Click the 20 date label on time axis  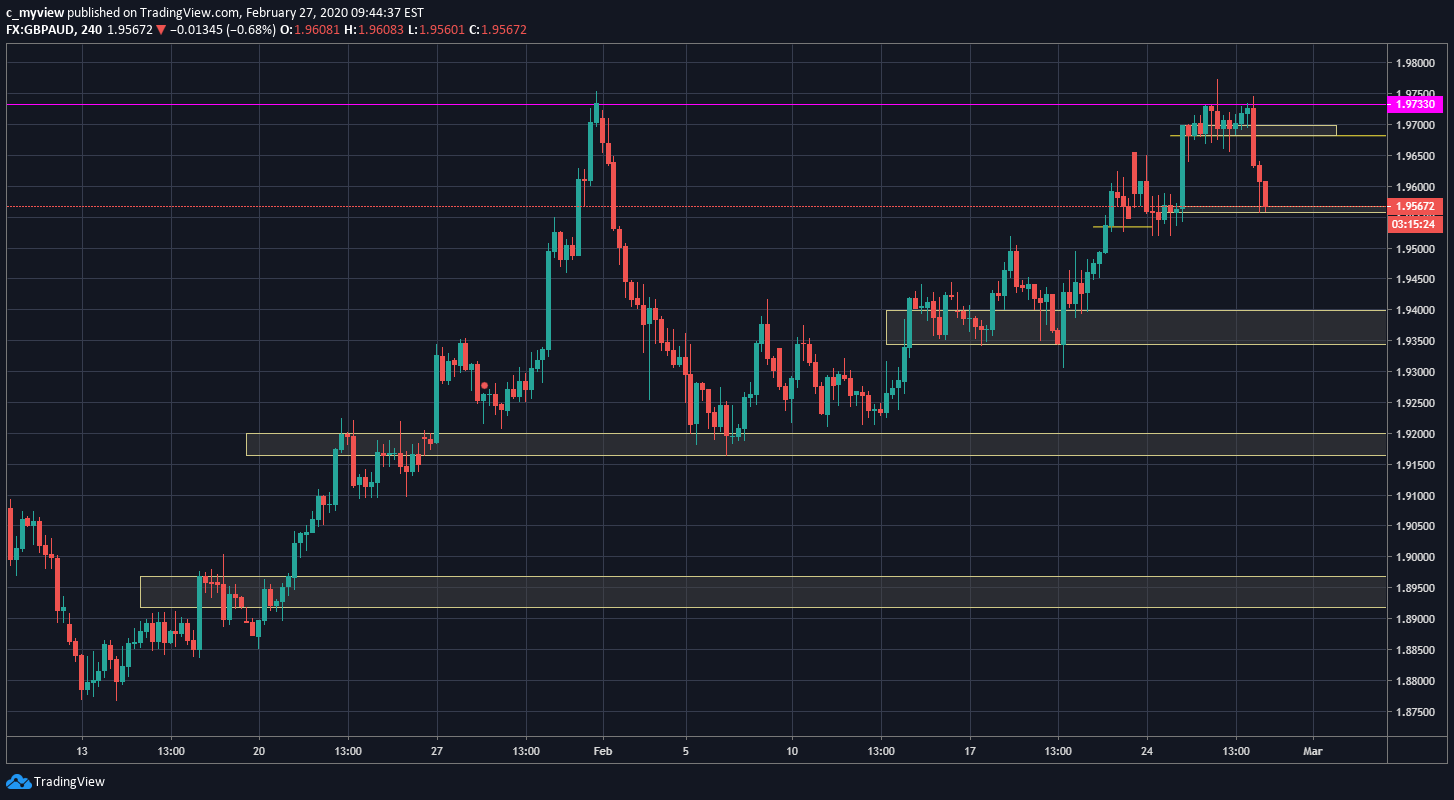[259, 750]
